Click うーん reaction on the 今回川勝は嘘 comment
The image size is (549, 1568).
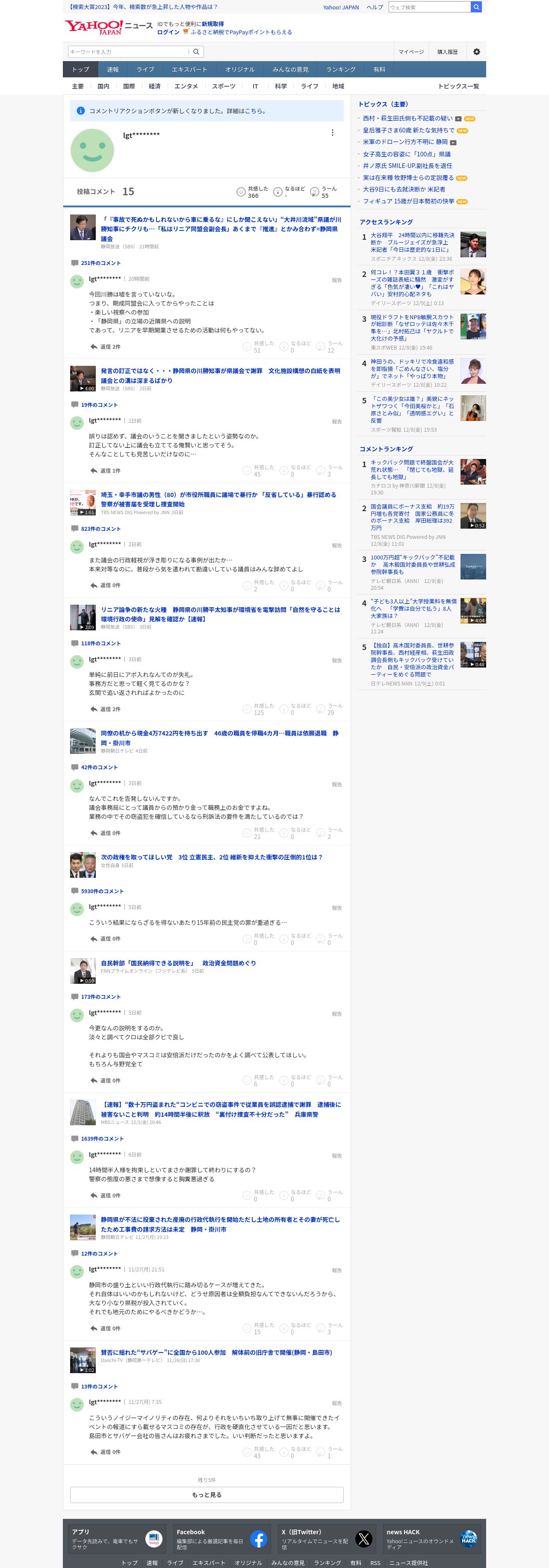[329, 346]
